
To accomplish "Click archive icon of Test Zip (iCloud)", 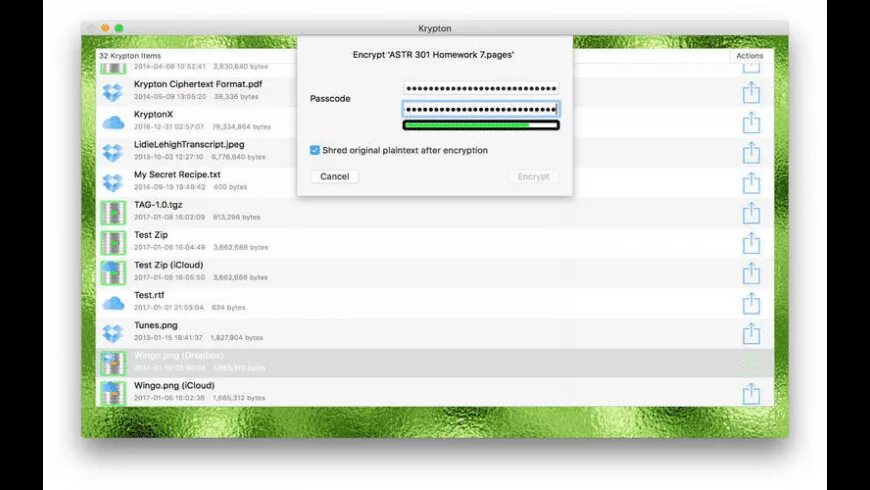I will pos(113,273).
